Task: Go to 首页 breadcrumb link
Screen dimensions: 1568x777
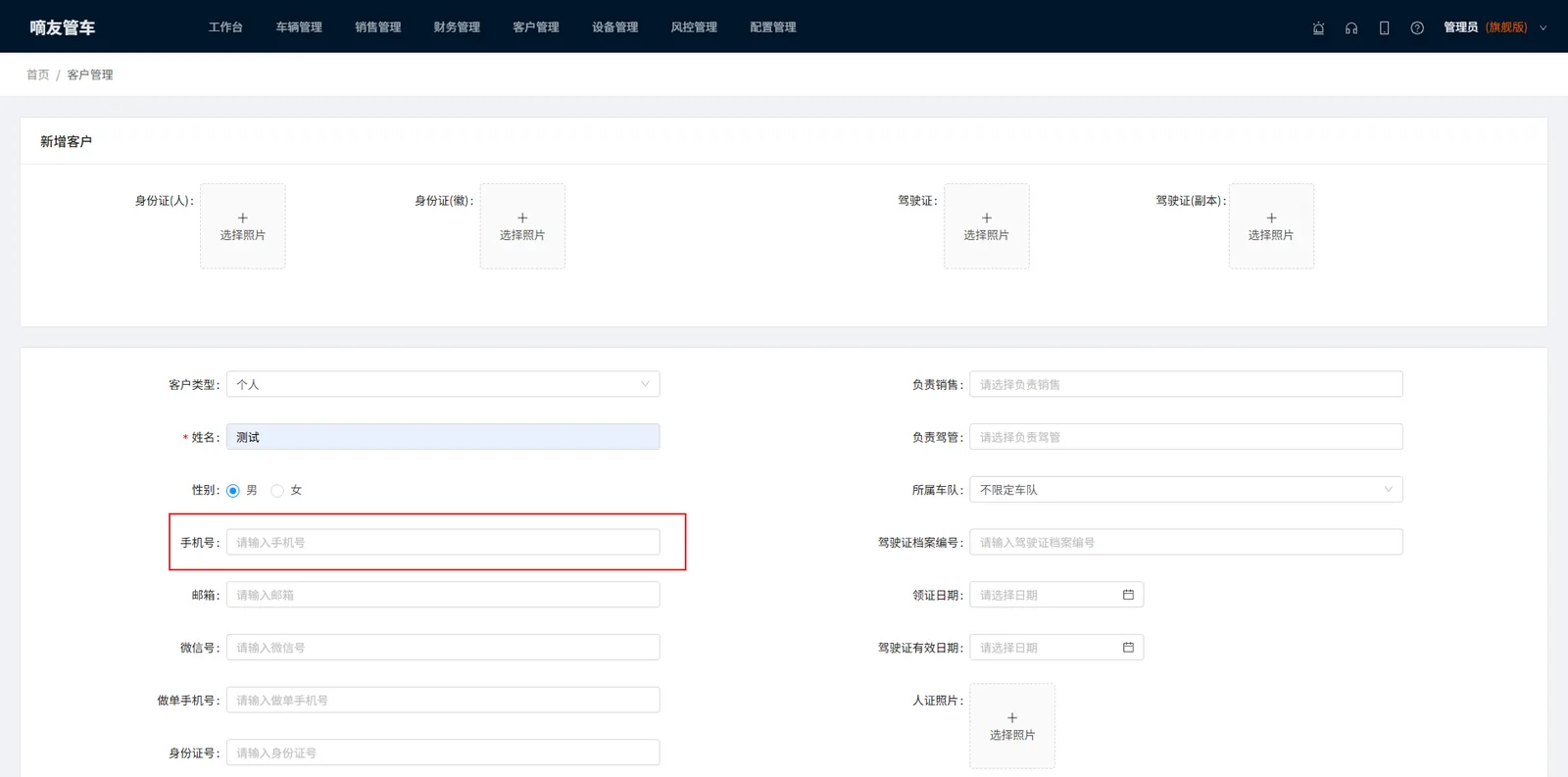Action: point(37,75)
